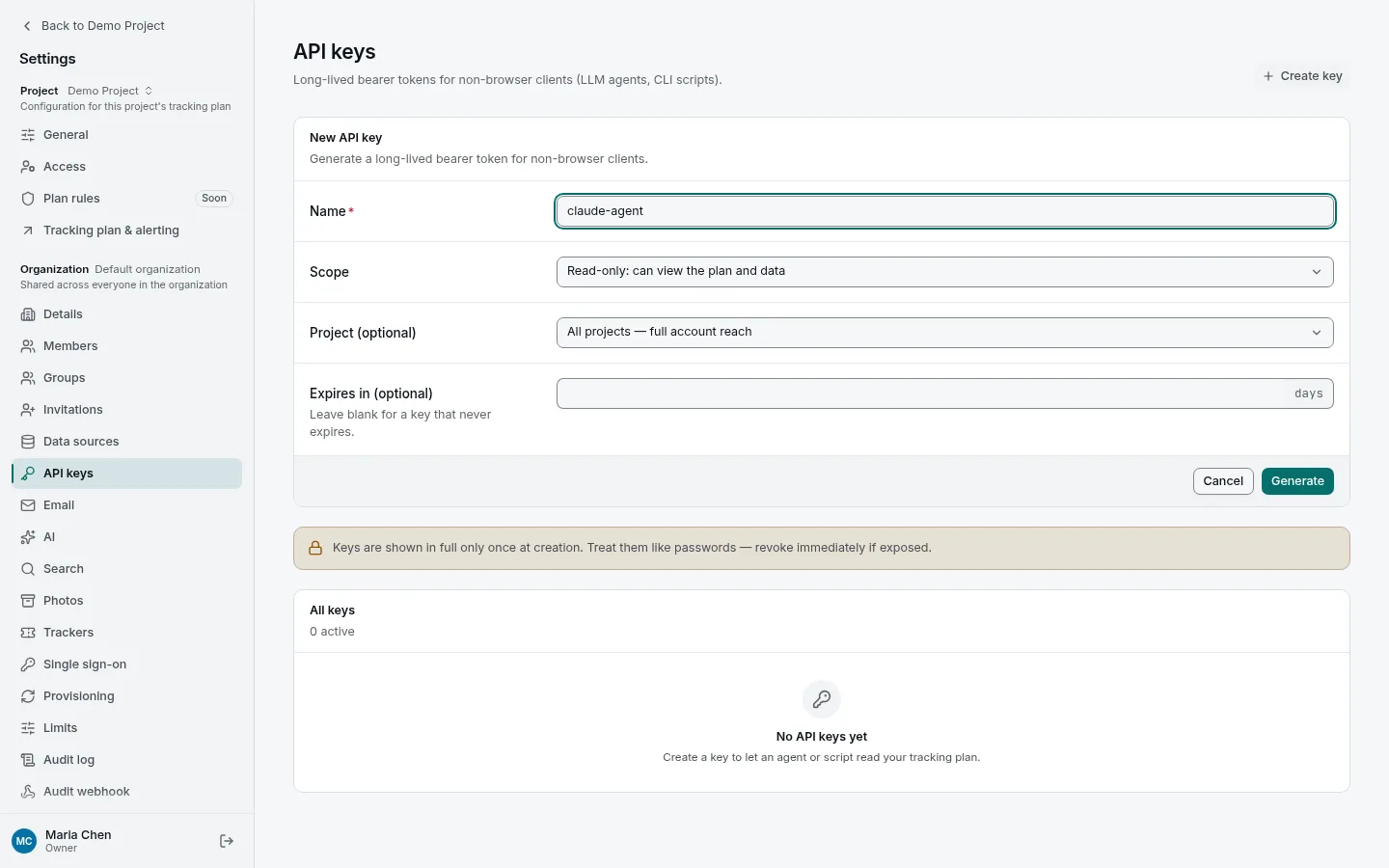Click the Email envelope icon

click(x=28, y=505)
